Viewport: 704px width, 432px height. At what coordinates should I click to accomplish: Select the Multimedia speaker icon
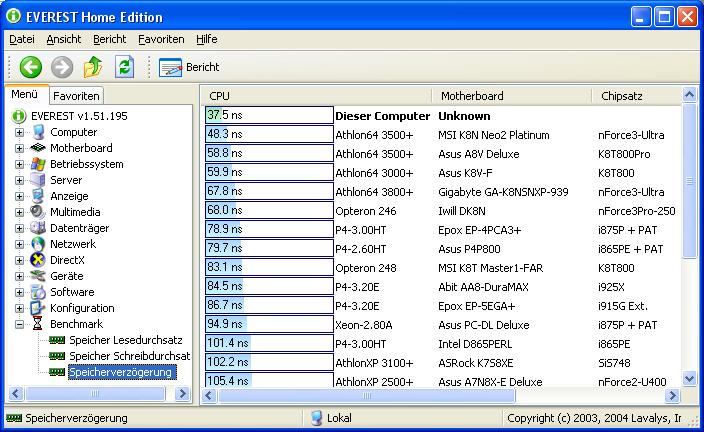tap(38, 212)
